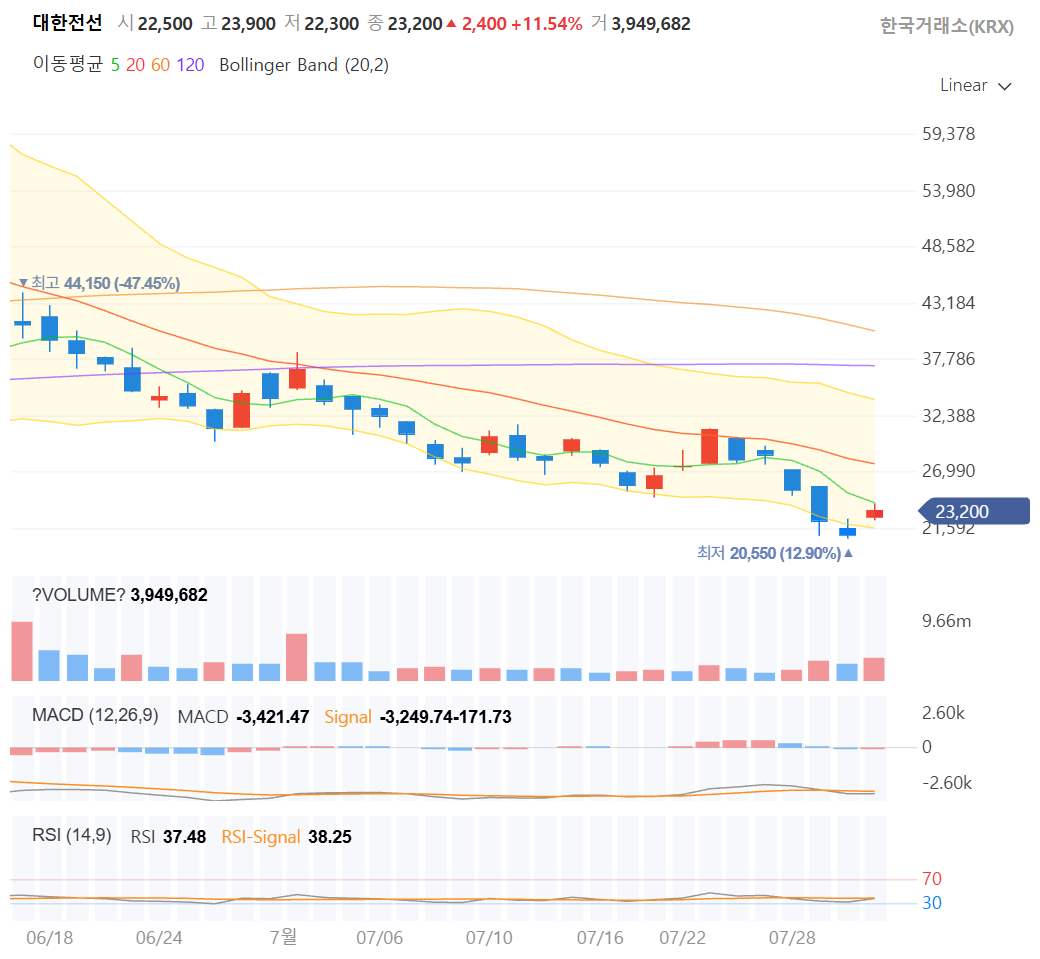The height and width of the screenshot is (959, 1040).
Task: Select the 60-day moving average label
Action: point(161,65)
